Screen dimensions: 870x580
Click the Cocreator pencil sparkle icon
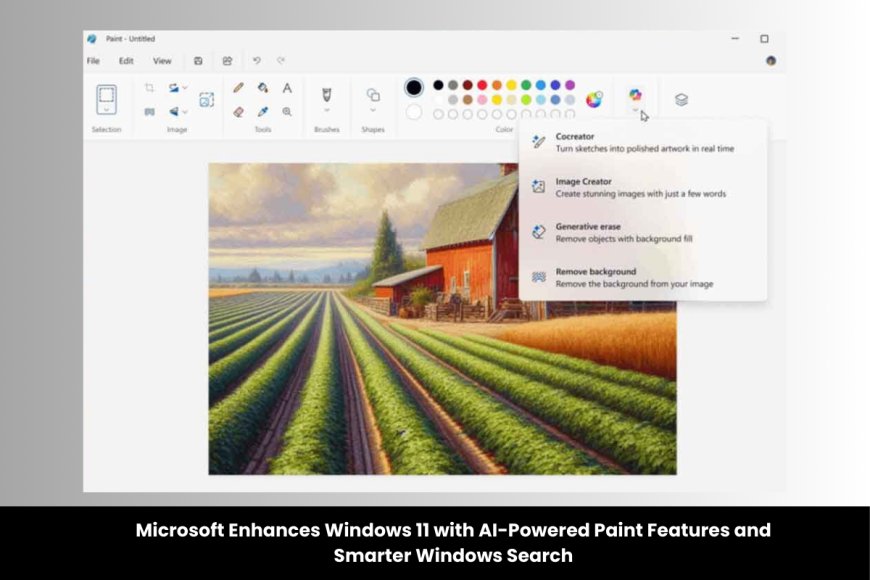538,142
